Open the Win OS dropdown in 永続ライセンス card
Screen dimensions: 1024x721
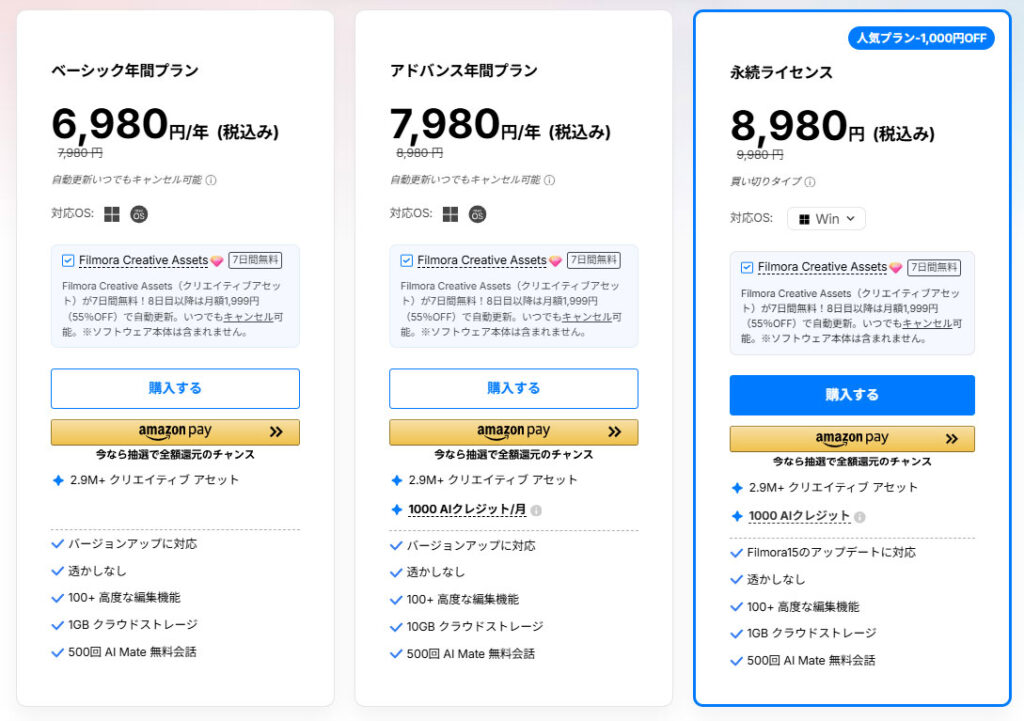click(826, 218)
